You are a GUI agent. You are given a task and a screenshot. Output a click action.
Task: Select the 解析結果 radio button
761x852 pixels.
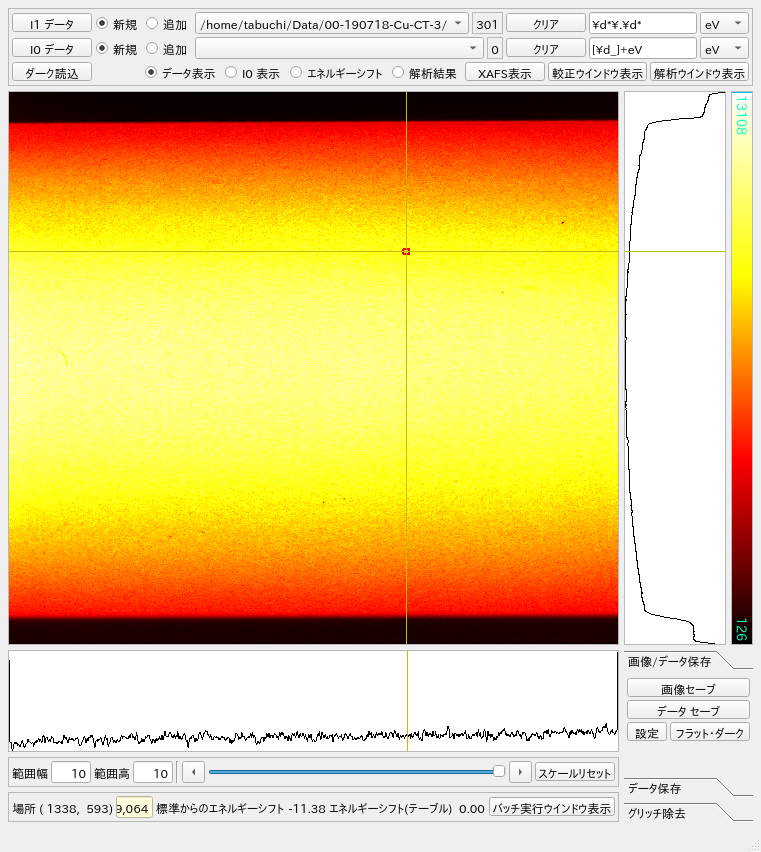point(398,72)
